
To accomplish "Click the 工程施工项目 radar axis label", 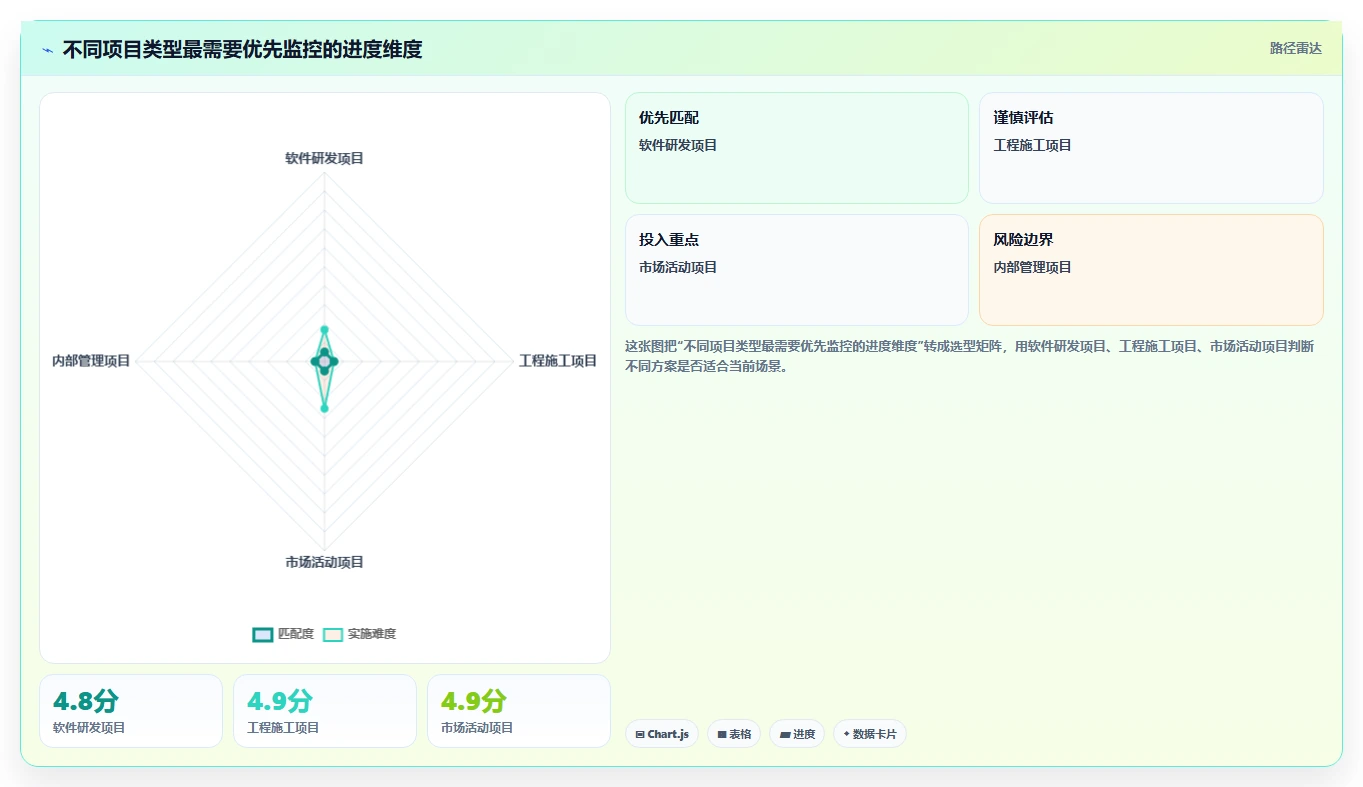I will (x=558, y=361).
